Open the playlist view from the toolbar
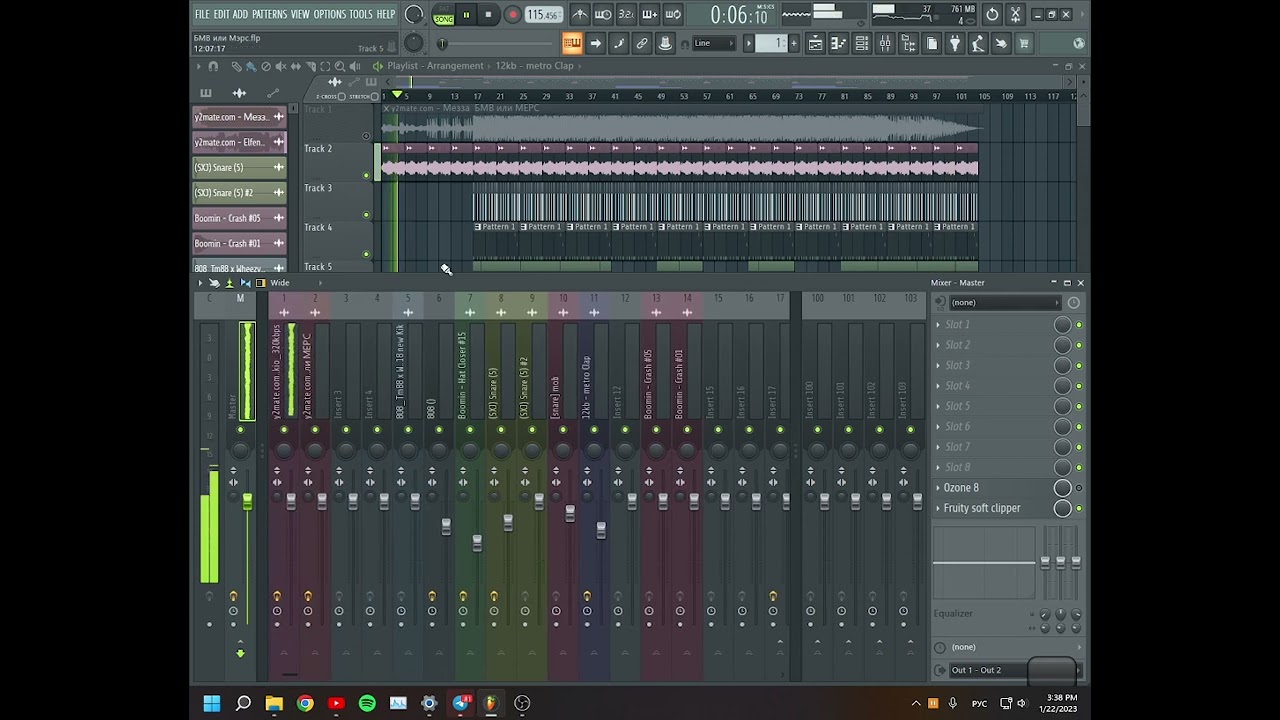Viewport: 1280px width, 720px height. 816,43
